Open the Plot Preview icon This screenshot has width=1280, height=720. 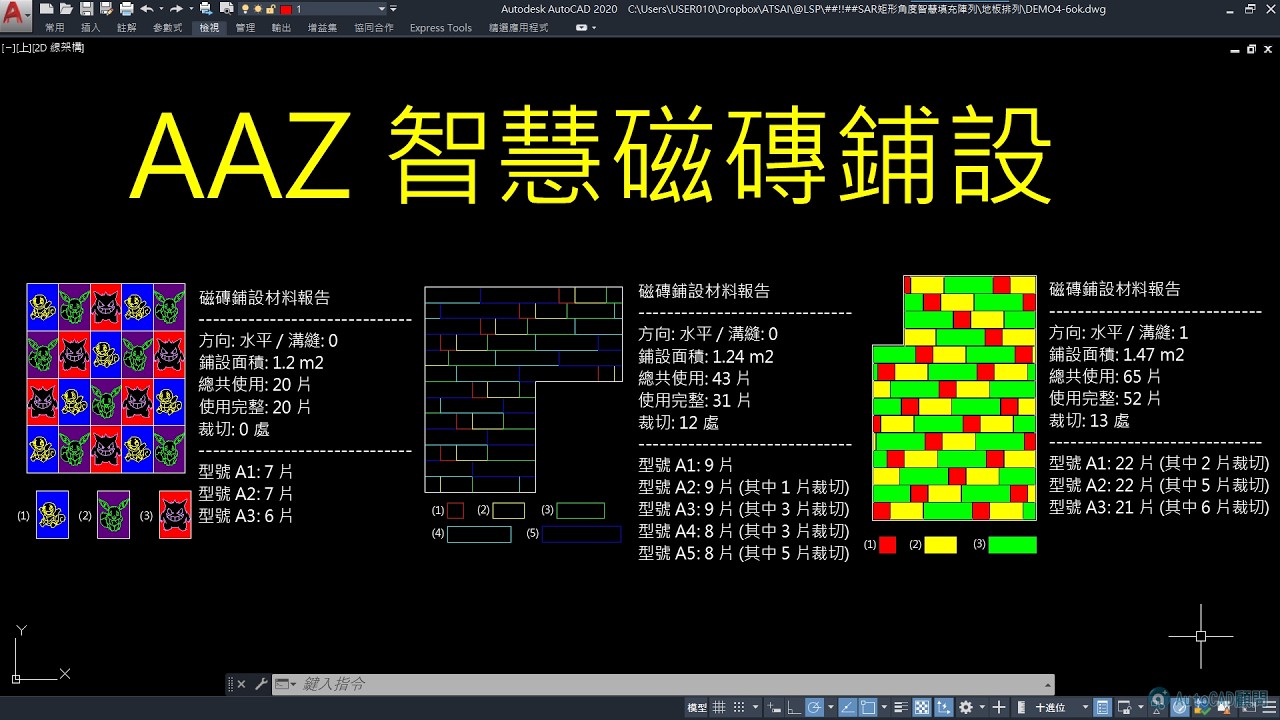point(226,8)
